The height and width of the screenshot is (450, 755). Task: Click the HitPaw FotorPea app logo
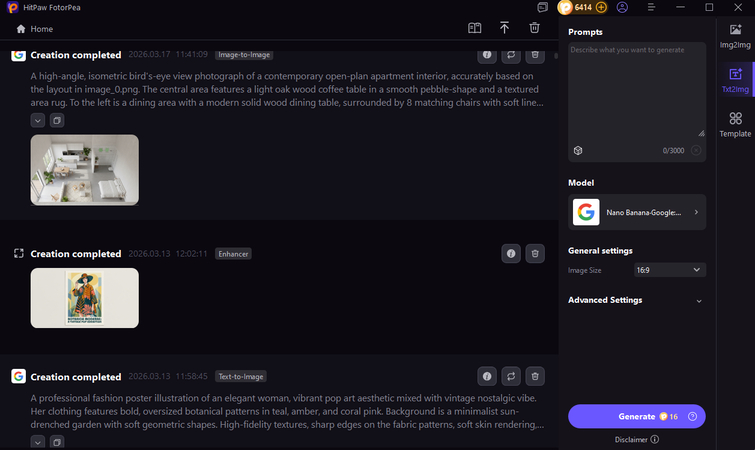click(x=13, y=7)
